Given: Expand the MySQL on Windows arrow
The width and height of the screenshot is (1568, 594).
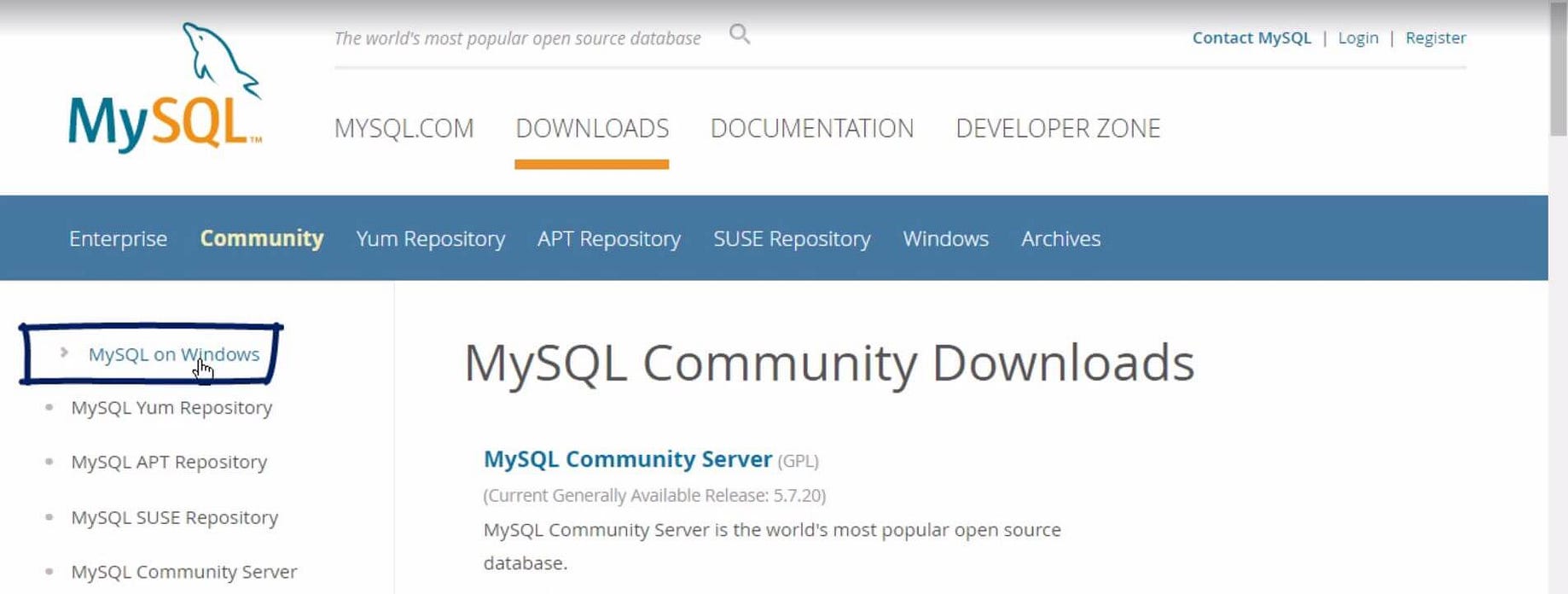Looking at the screenshot, I should pyautogui.click(x=64, y=352).
